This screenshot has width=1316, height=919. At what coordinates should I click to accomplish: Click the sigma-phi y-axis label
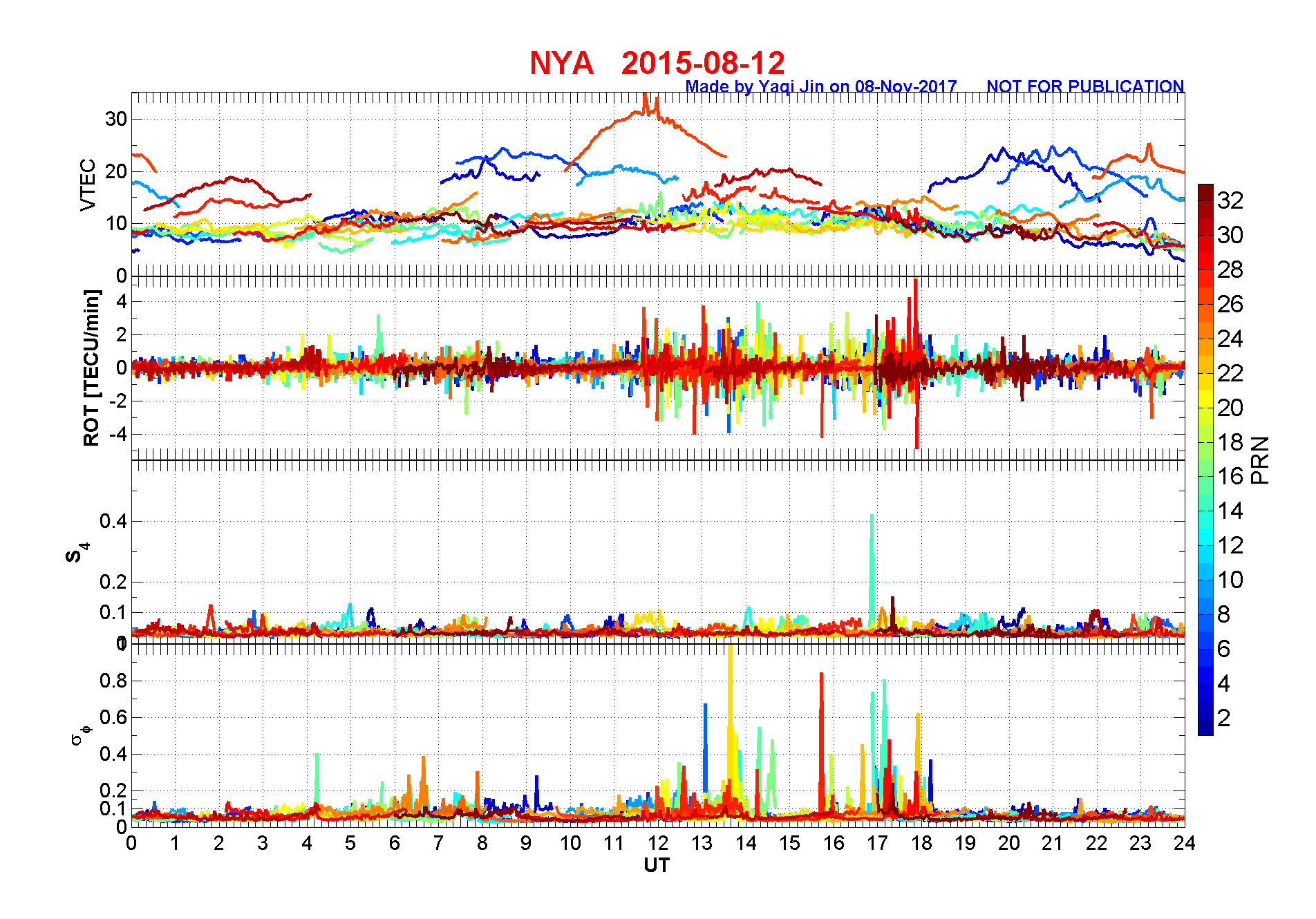(80, 735)
